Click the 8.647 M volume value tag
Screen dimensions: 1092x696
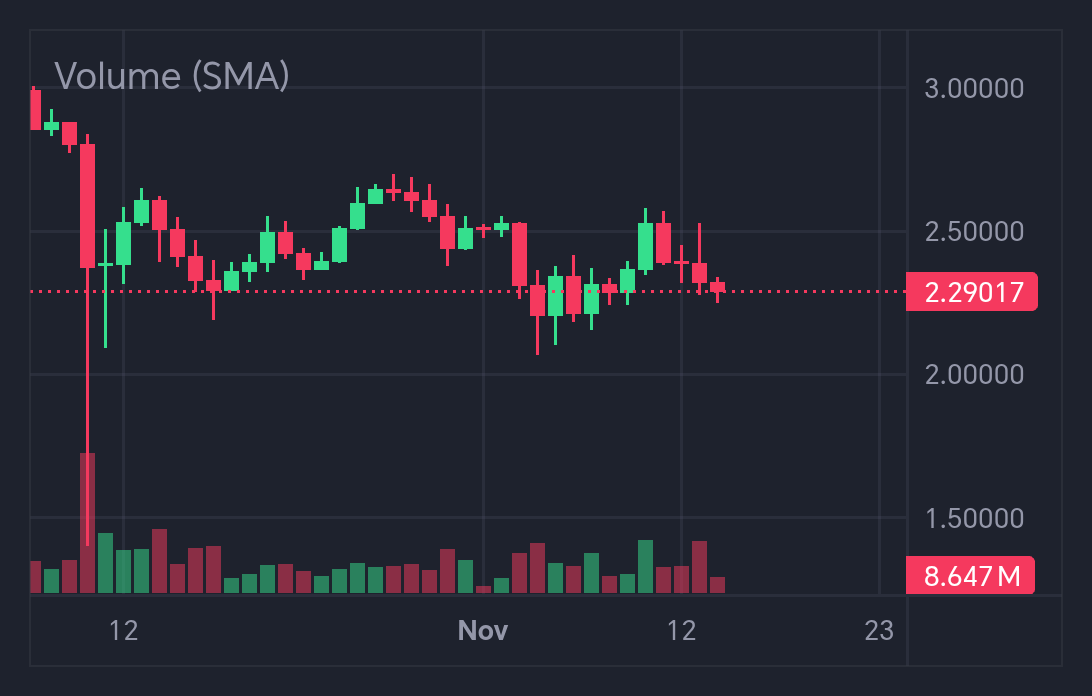tap(970, 576)
